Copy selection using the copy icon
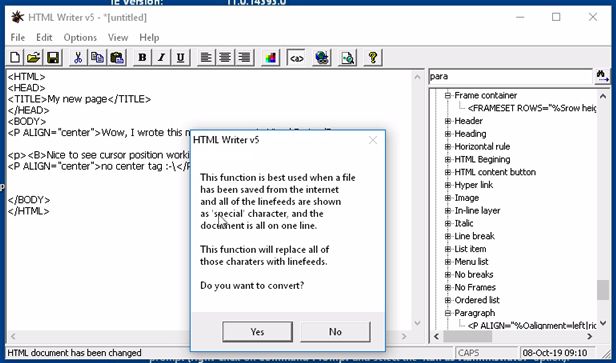This screenshot has height=363, width=616. pos(97,58)
